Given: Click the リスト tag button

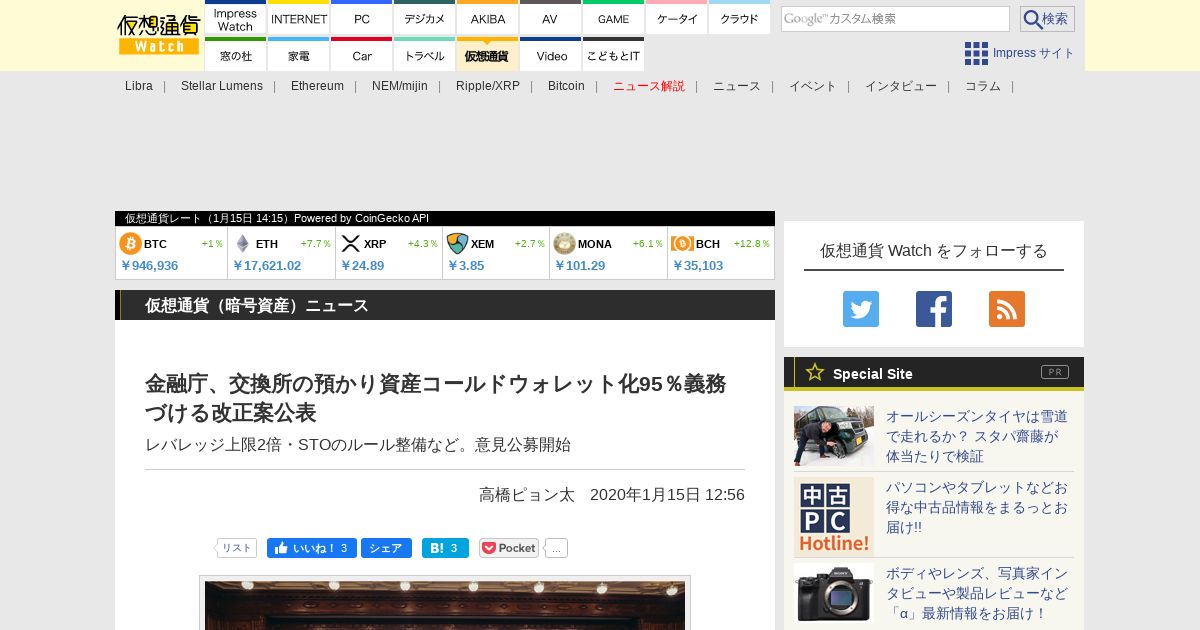Looking at the screenshot, I should click(x=236, y=548).
